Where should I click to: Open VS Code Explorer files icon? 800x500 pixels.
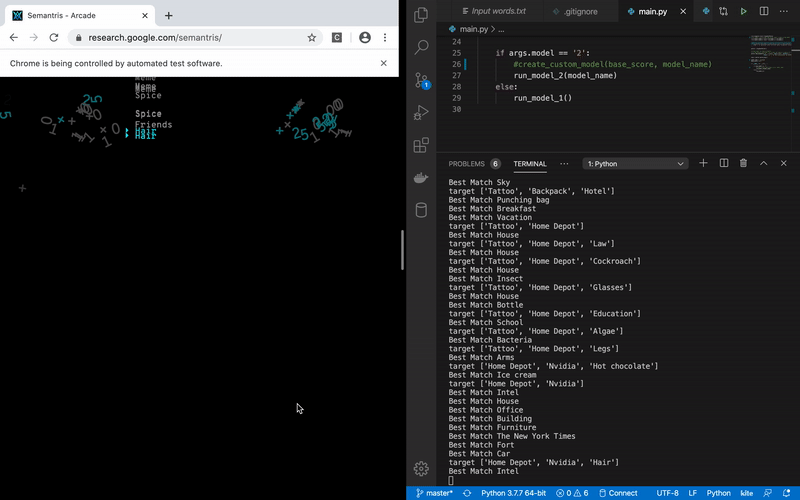point(421,15)
